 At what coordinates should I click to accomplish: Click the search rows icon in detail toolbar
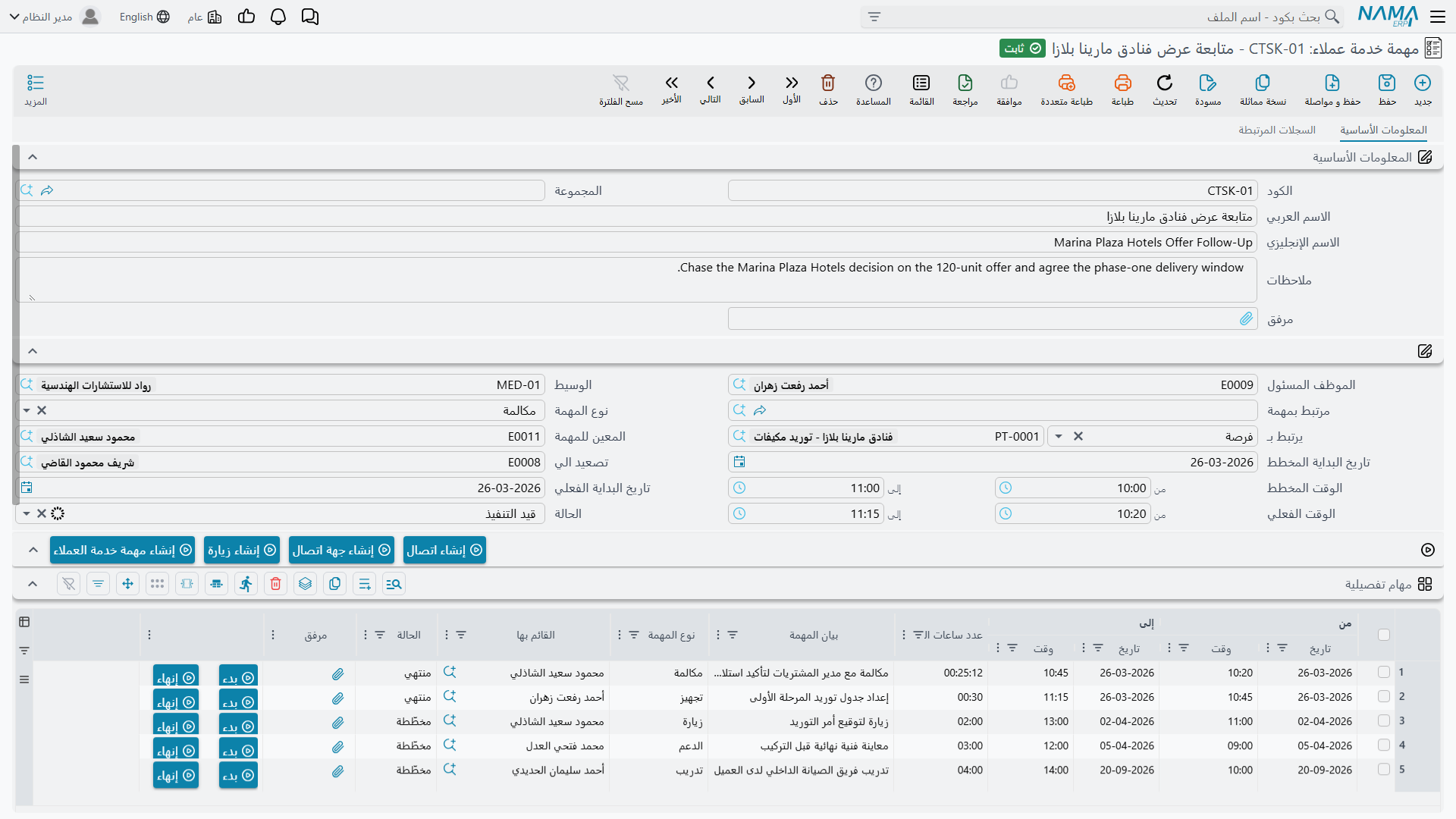coord(394,584)
